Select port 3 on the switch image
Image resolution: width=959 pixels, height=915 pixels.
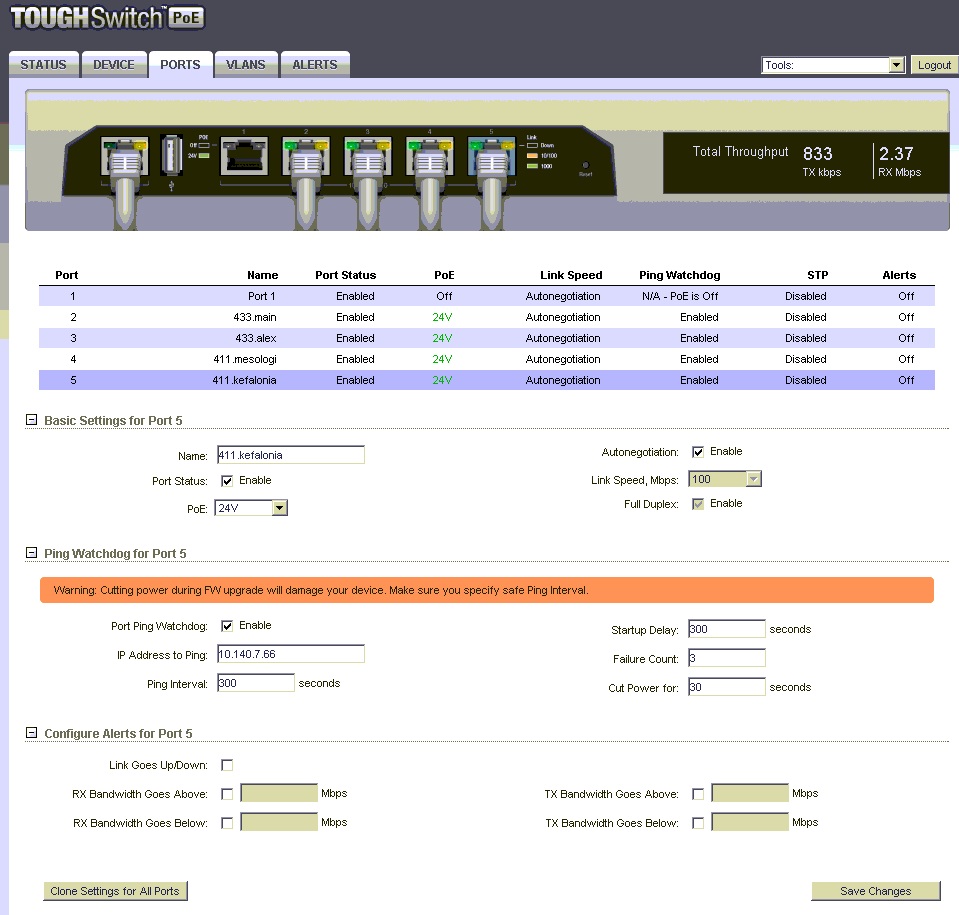point(368,155)
